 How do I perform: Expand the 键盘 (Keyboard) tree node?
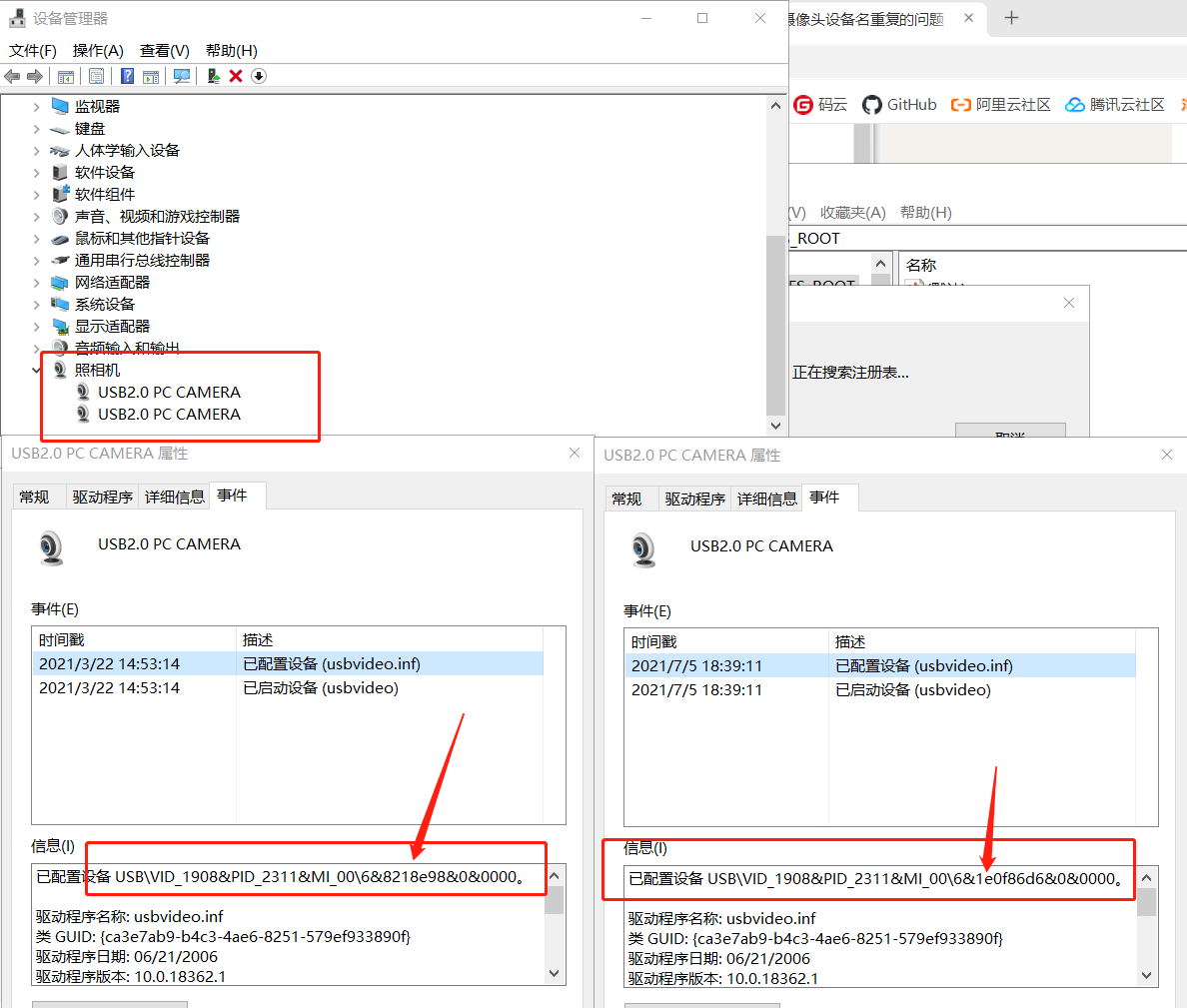click(x=37, y=129)
